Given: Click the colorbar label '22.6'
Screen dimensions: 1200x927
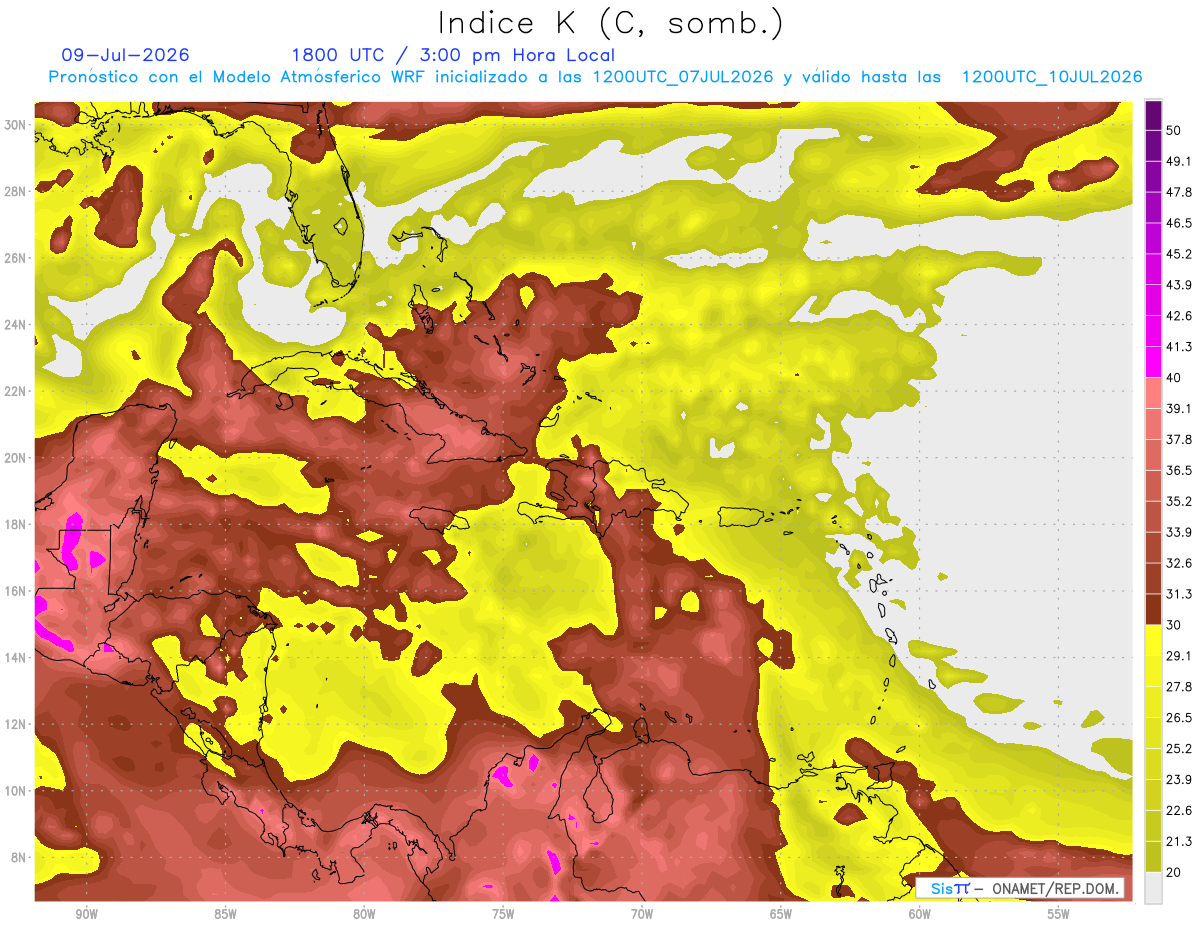Looking at the screenshot, I should pyautogui.click(x=1179, y=811).
